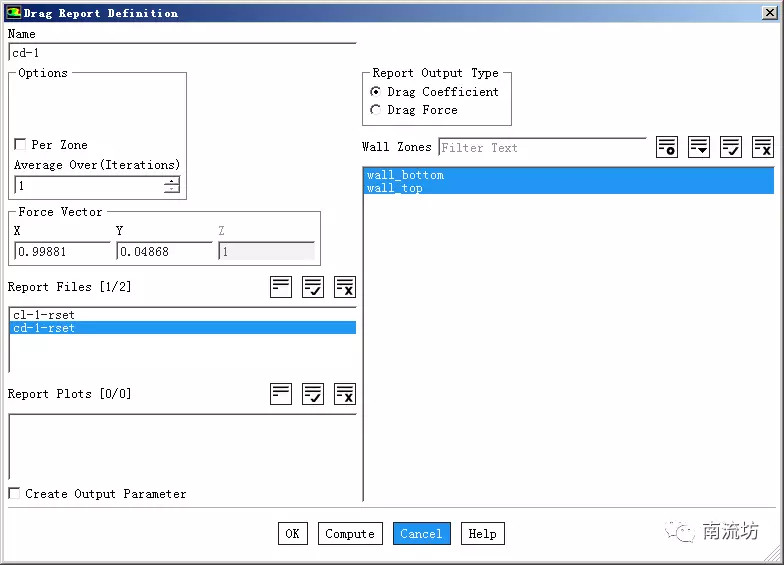Click the Cancel button

pyautogui.click(x=422, y=534)
